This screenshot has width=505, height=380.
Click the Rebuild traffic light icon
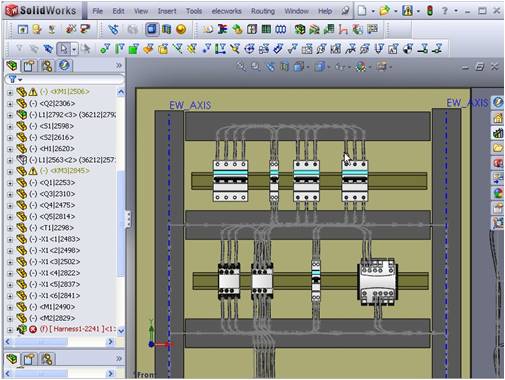pos(430,11)
